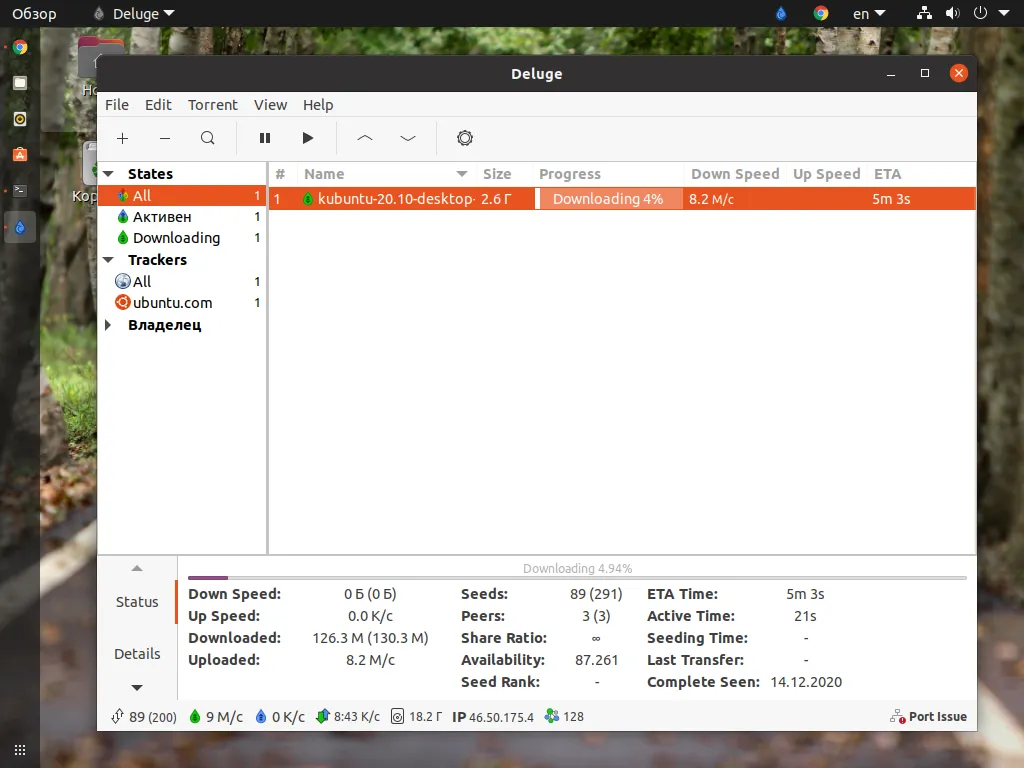Switch to the Details tab

click(x=137, y=654)
